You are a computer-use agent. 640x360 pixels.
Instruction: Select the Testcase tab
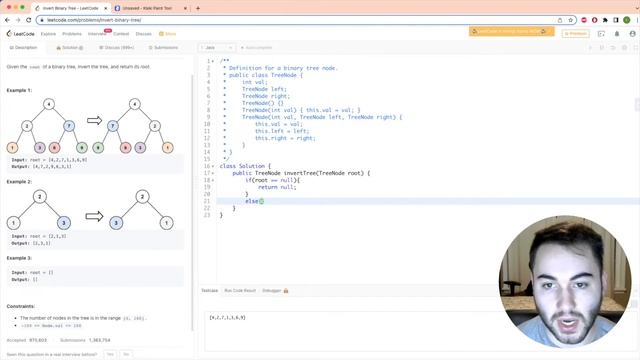click(209, 291)
